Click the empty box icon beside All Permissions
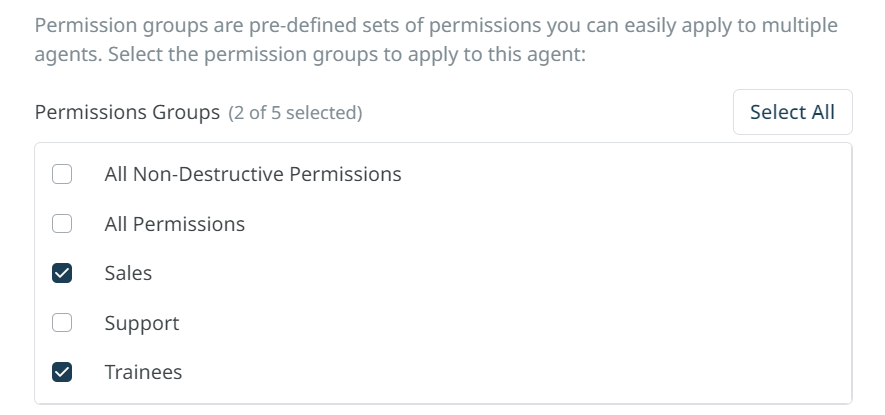 pos(62,224)
